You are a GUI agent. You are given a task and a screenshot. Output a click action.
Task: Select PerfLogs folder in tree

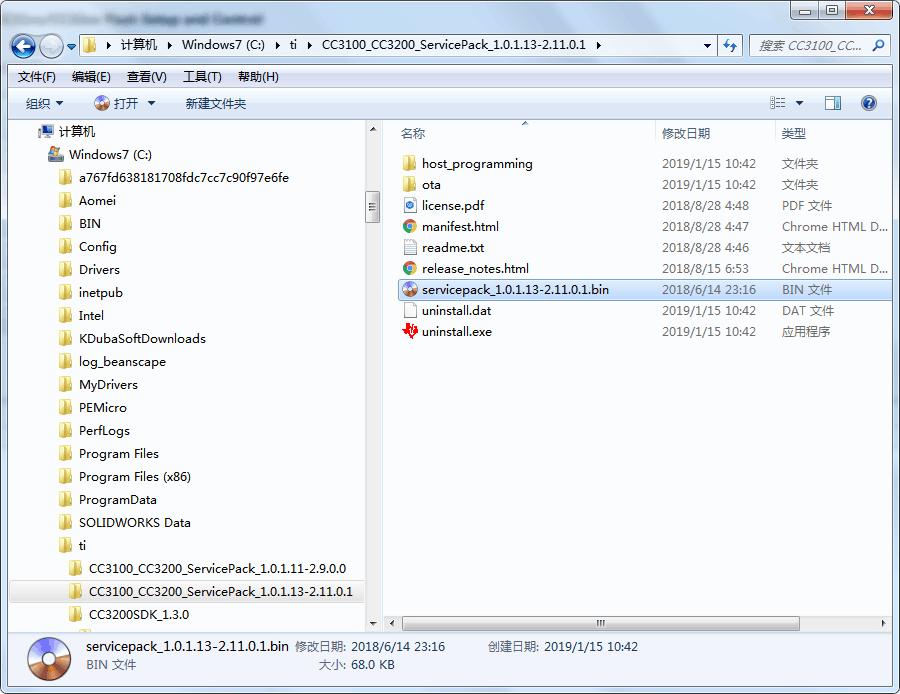pyautogui.click(x=104, y=430)
